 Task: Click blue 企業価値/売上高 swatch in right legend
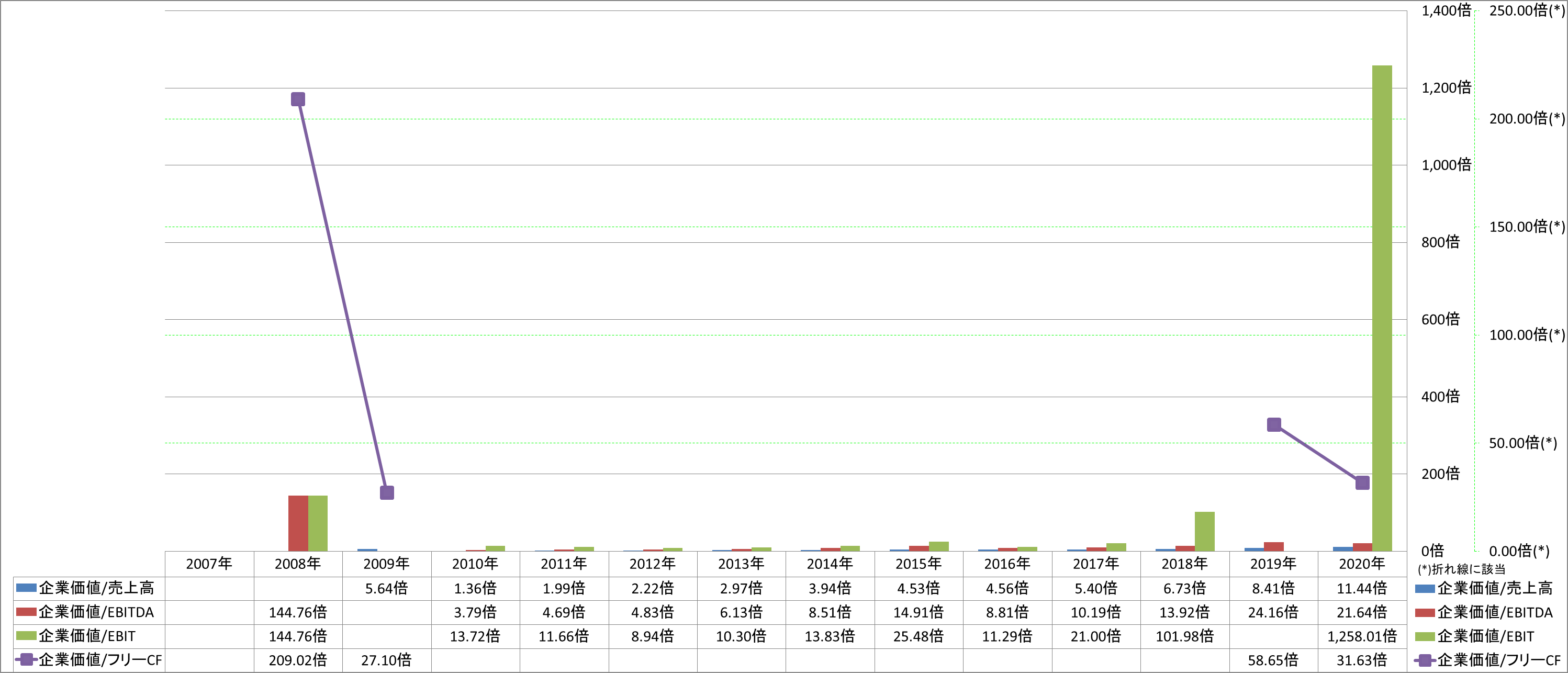pos(1425,588)
